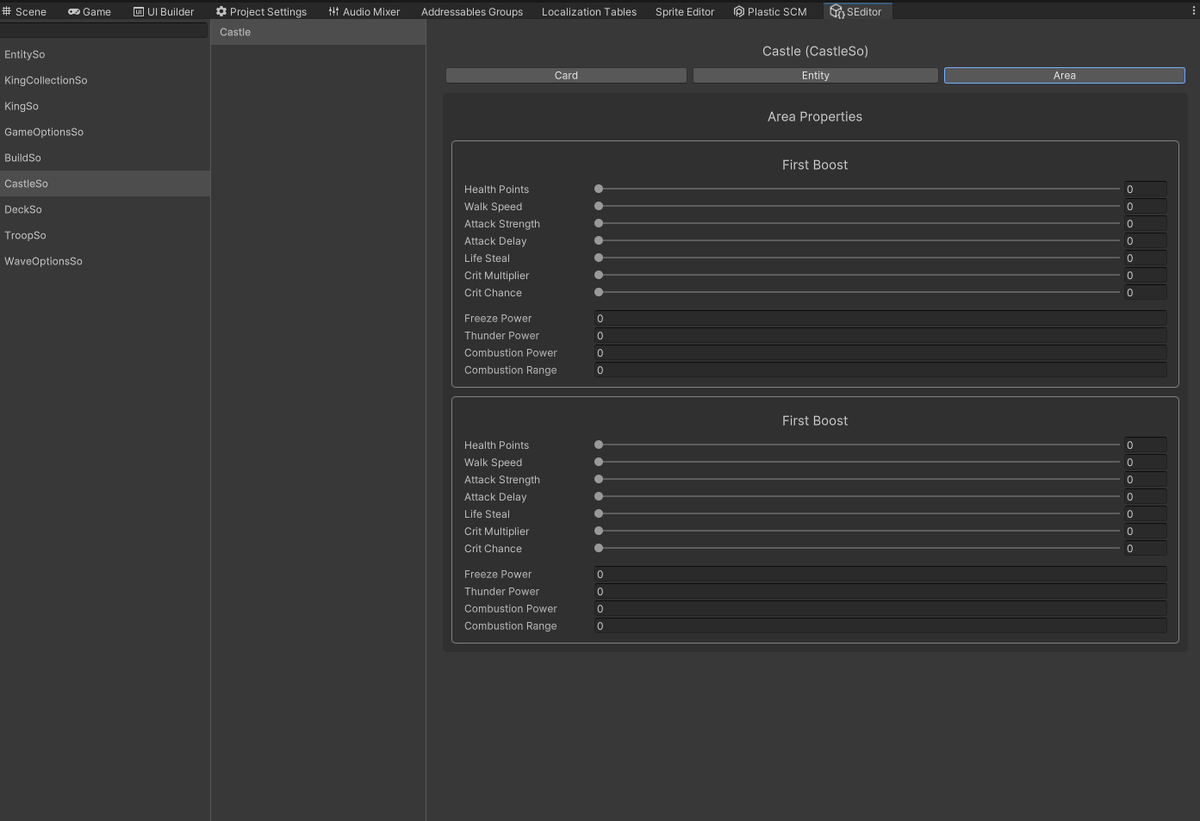Select the SEditor window icon
This screenshot has height=821, width=1200.
coord(834,11)
